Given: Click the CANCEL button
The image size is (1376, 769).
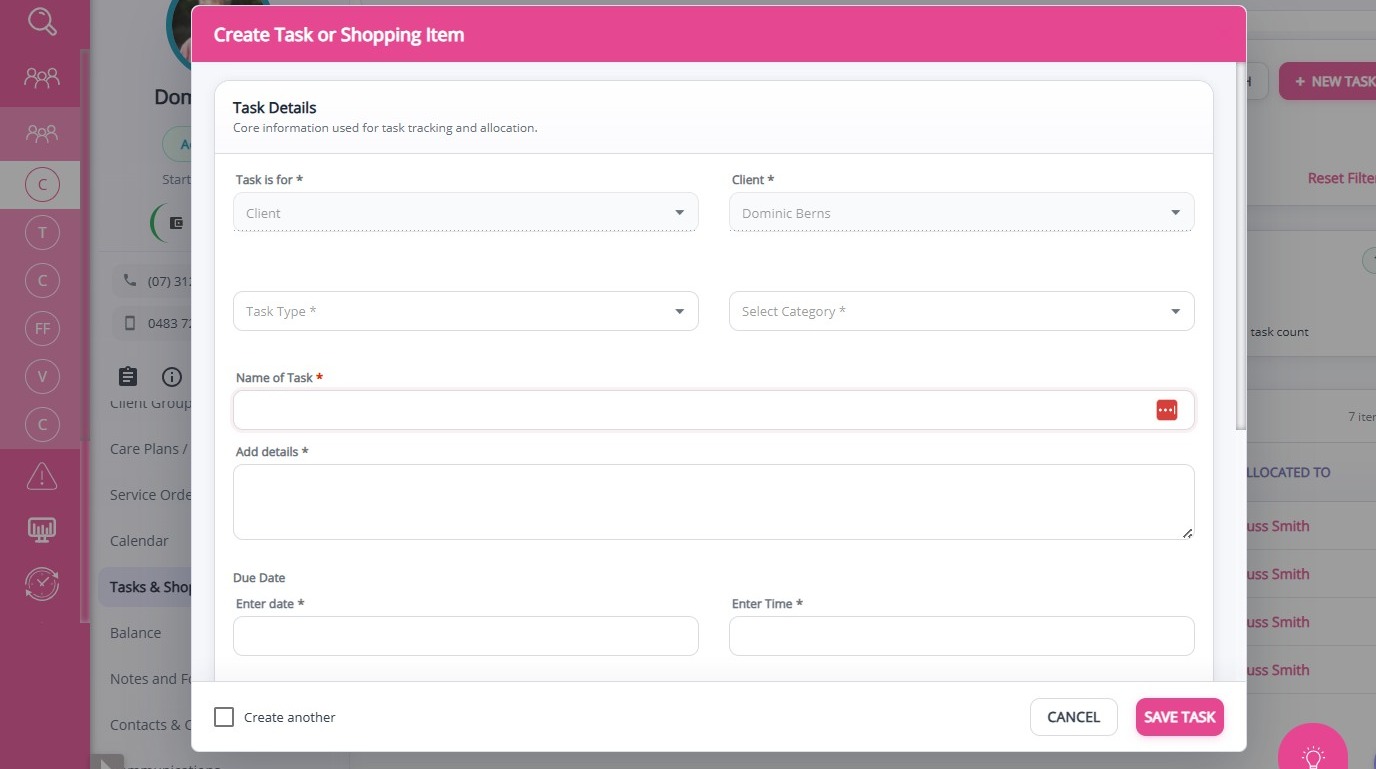Looking at the screenshot, I should pyautogui.click(x=1074, y=717).
